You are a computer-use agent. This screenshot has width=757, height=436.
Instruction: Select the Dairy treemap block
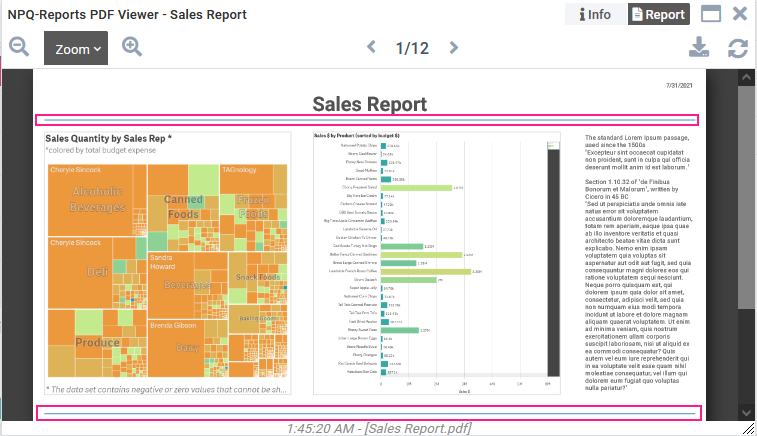(187, 348)
